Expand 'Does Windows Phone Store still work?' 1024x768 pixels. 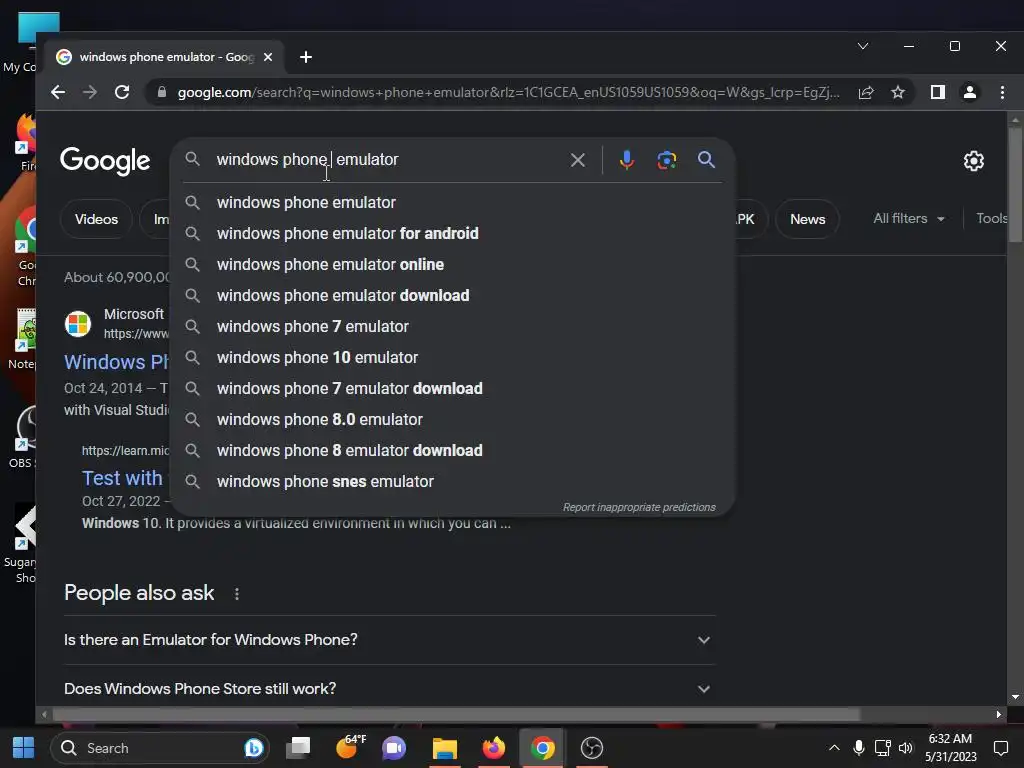pos(390,689)
